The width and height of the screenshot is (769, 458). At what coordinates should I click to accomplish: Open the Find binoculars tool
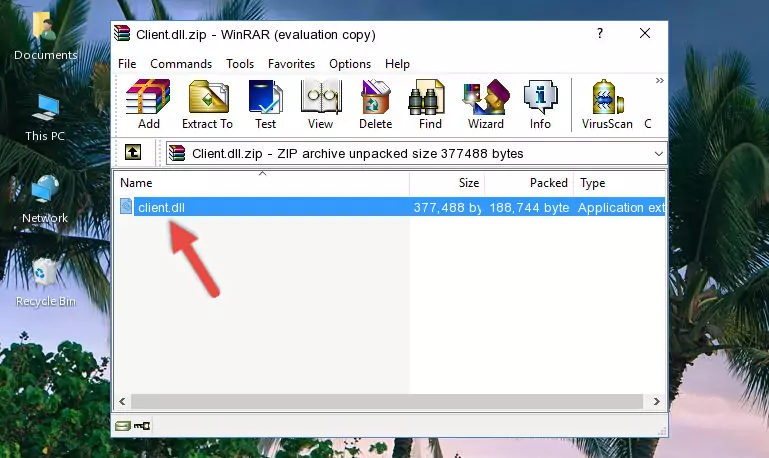click(x=430, y=104)
